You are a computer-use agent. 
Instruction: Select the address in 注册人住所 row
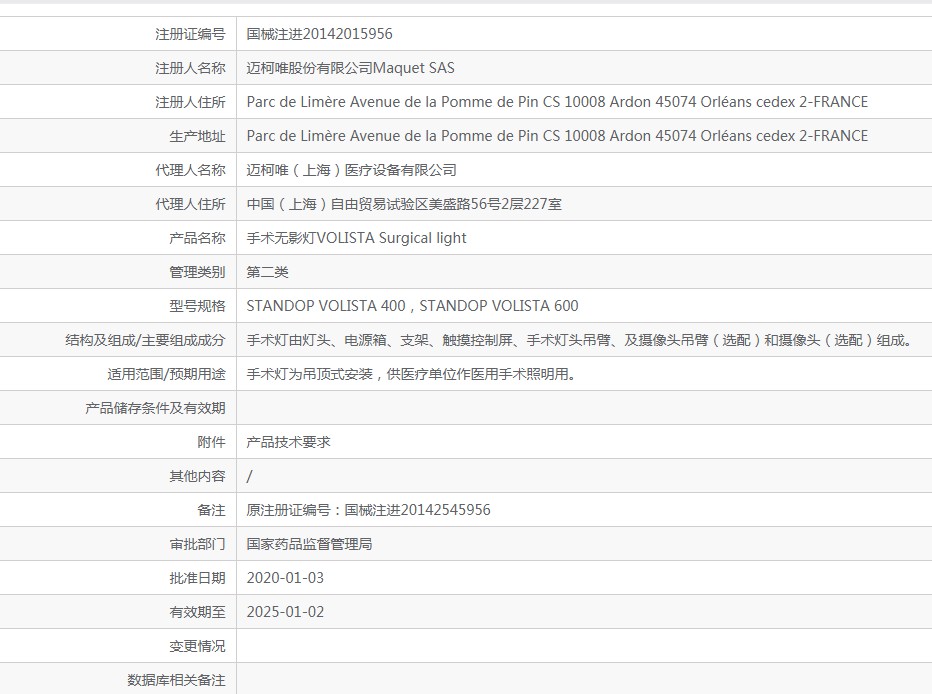tap(557, 102)
